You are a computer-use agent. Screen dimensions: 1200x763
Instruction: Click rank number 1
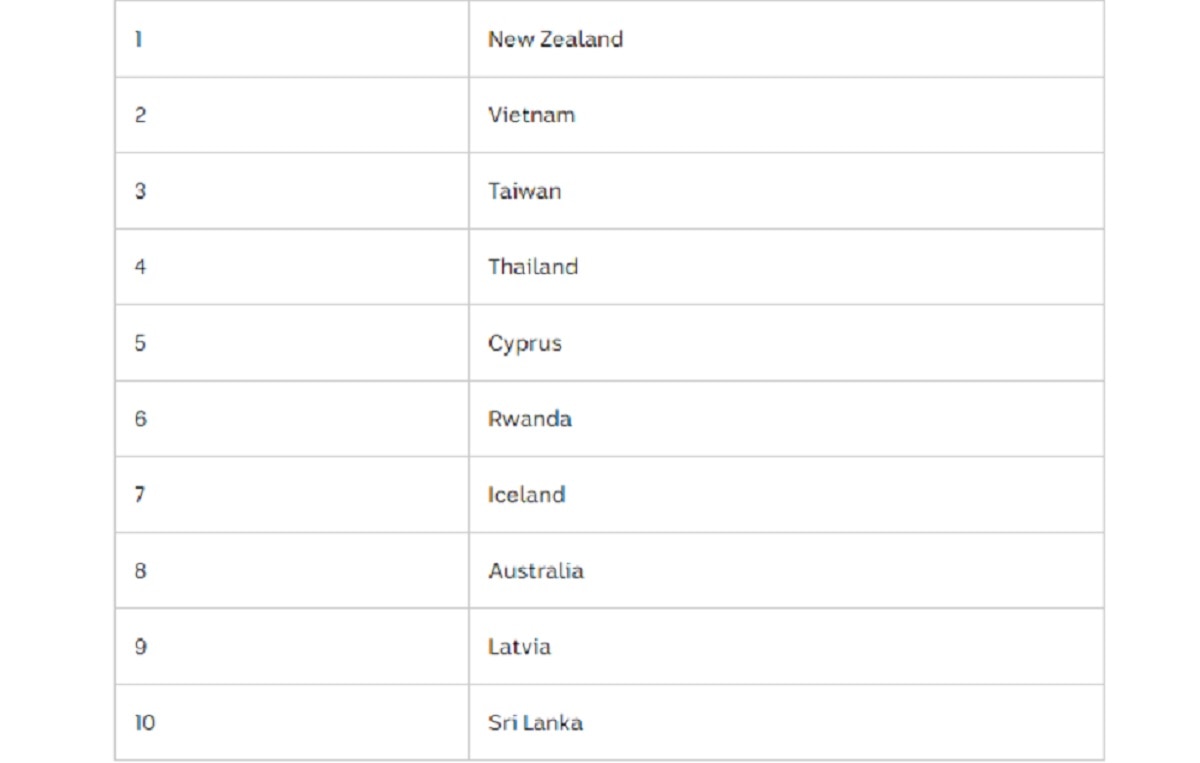[x=138, y=40]
